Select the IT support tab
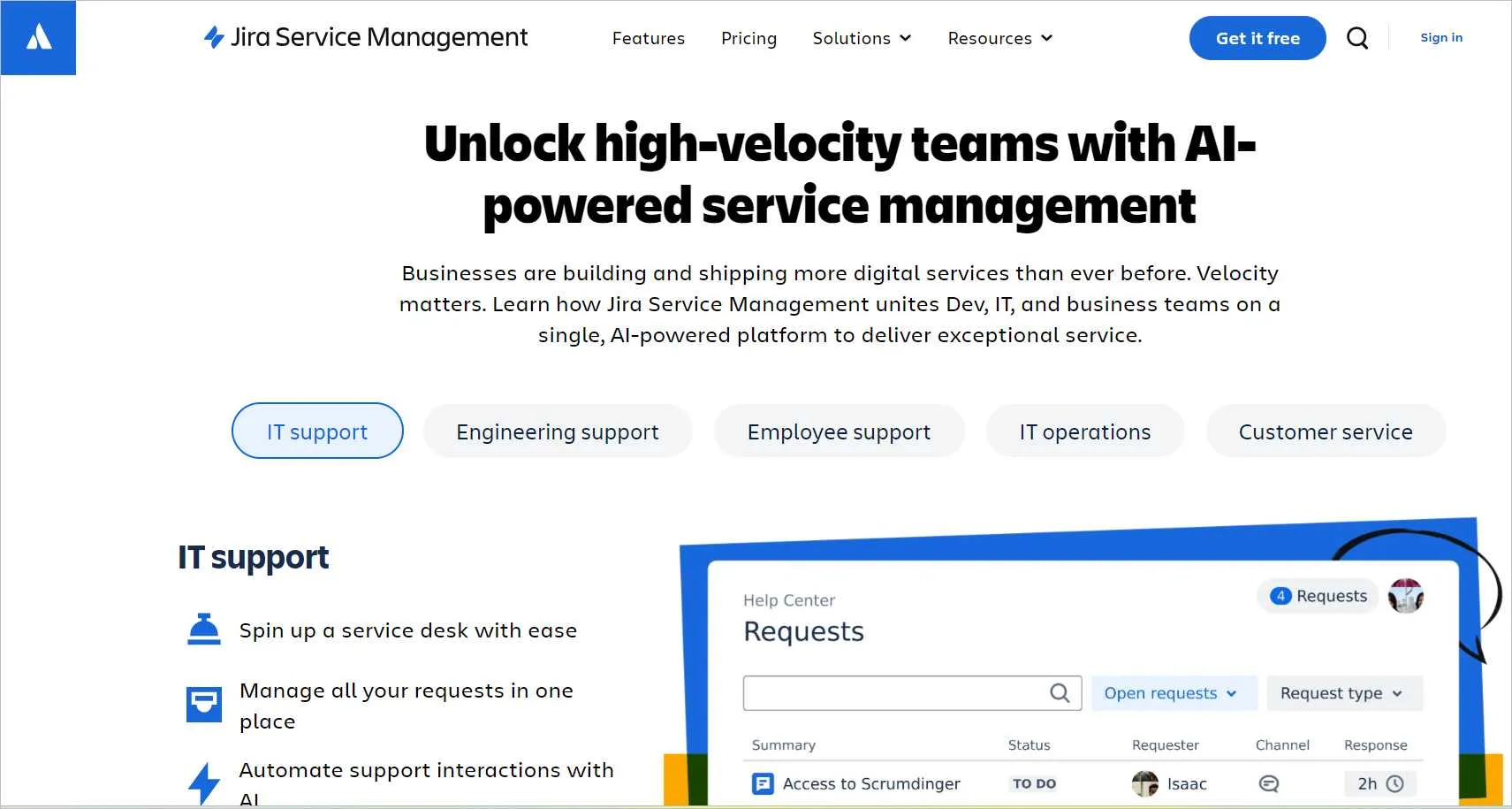Screen dimensions: 1512x809 317,431
